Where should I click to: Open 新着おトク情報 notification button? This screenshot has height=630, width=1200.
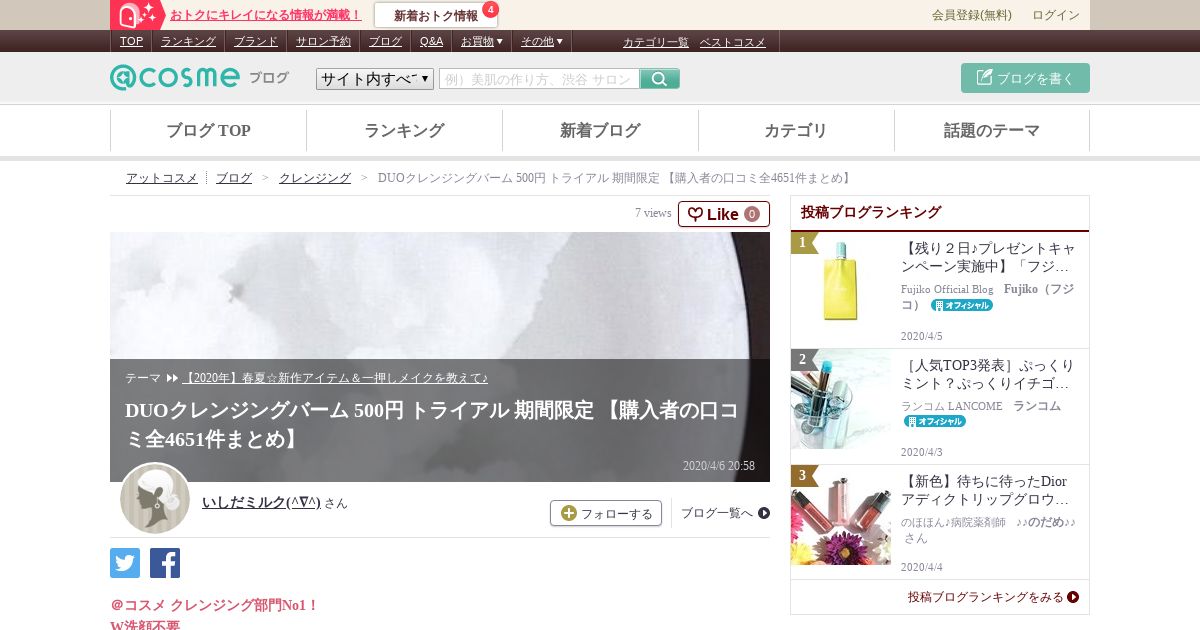(436, 15)
